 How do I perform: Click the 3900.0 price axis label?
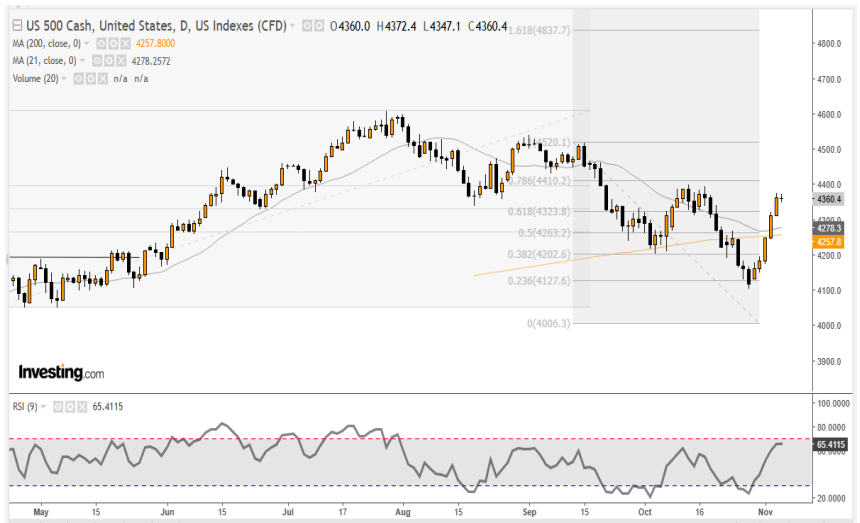[x=829, y=362]
